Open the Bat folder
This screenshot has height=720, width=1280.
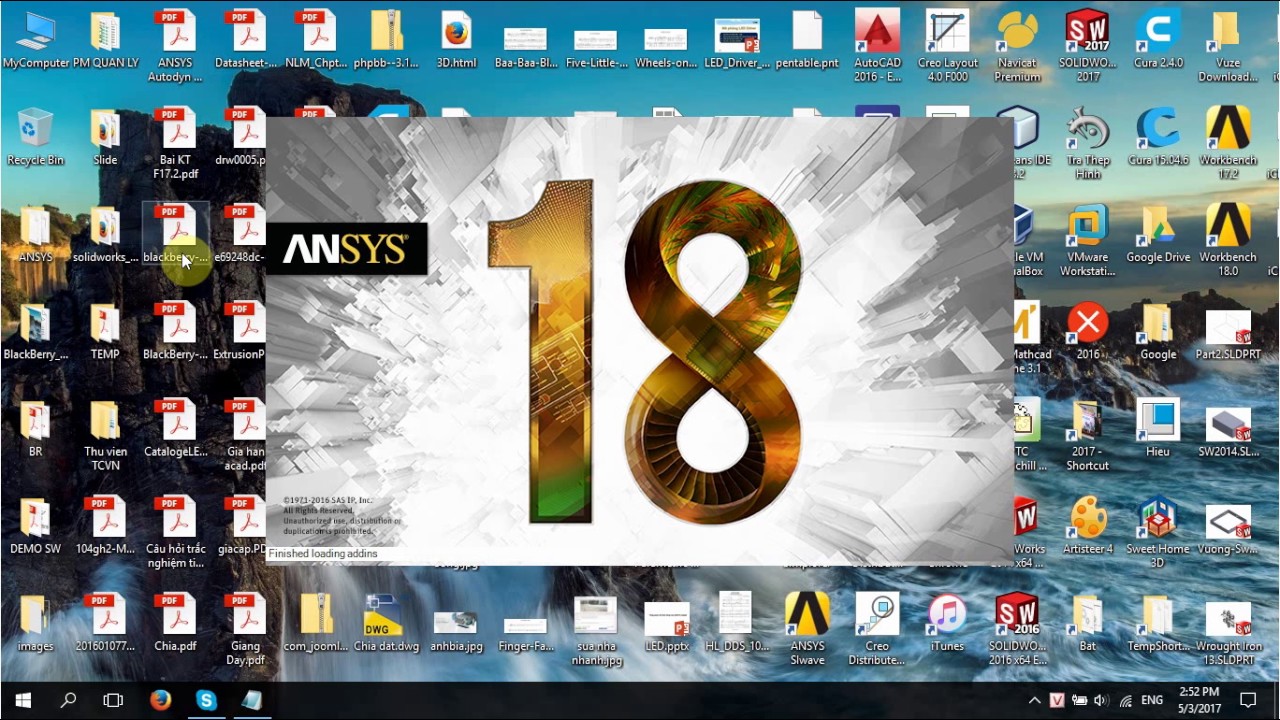1087,622
